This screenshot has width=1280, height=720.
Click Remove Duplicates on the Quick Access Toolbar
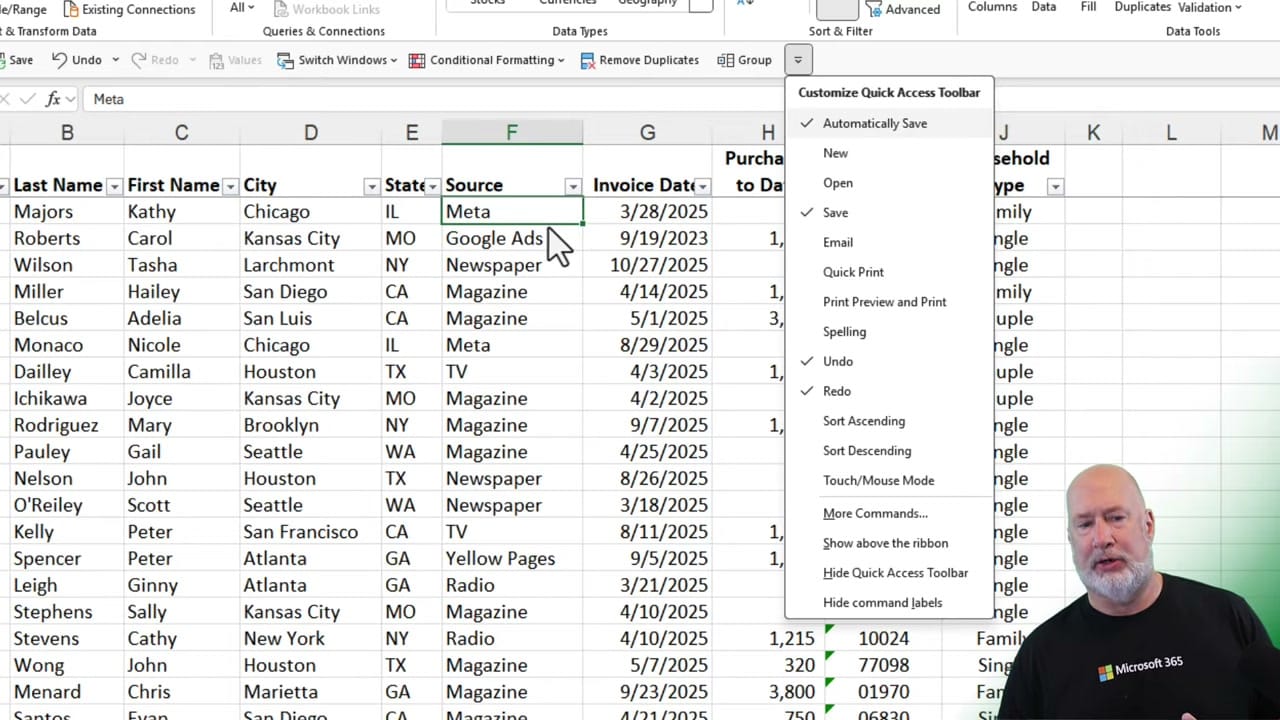[639, 60]
